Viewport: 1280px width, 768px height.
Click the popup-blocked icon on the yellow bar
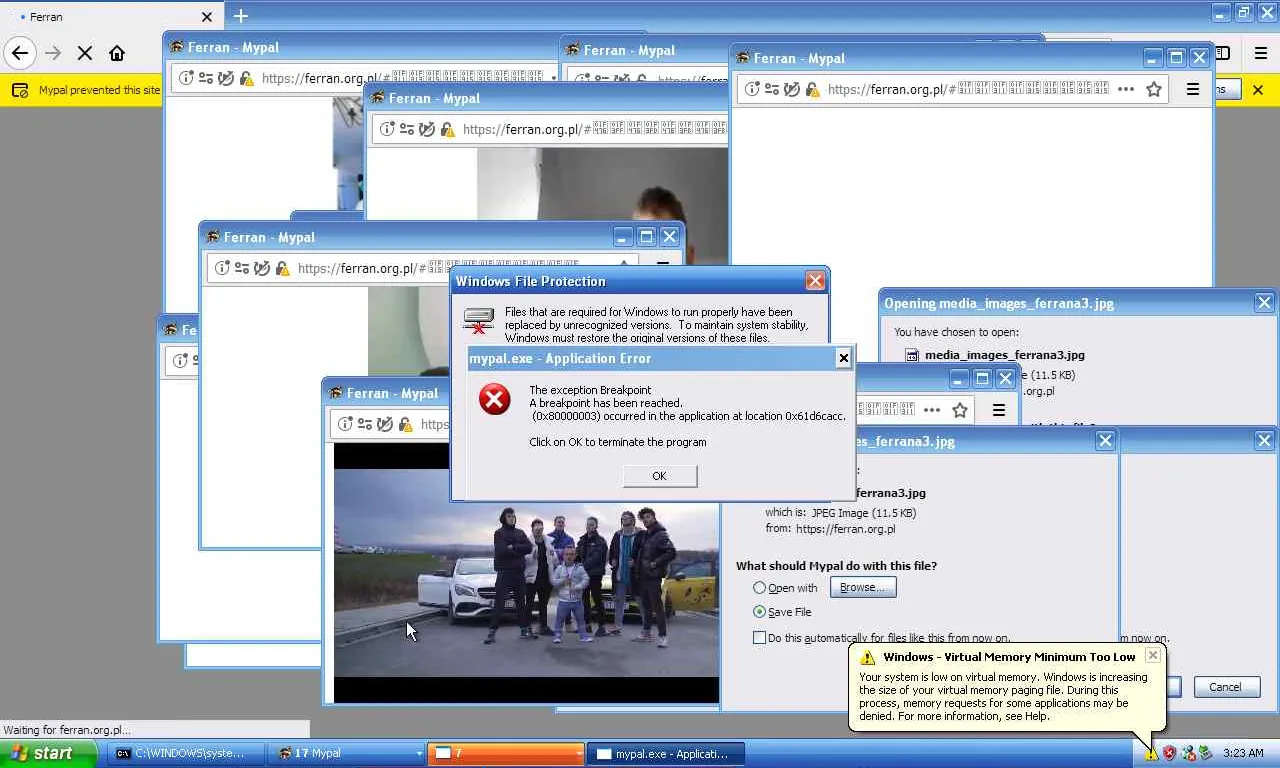(20, 90)
